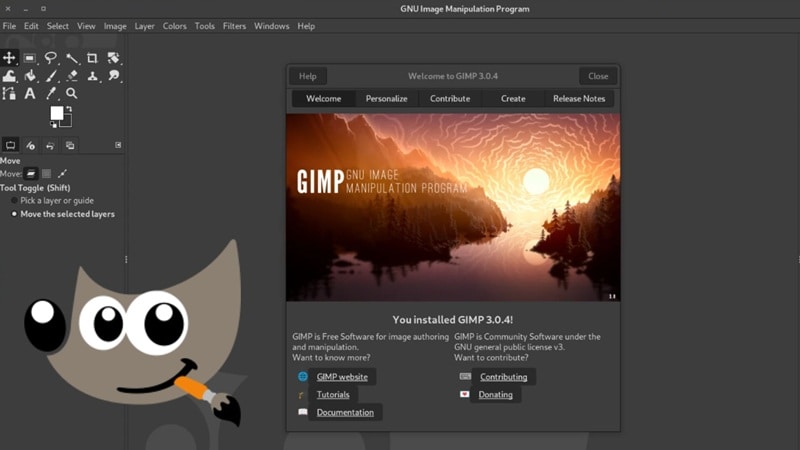Click the foreground color swatch
Viewport: 800px width, 450px height.
(56, 113)
